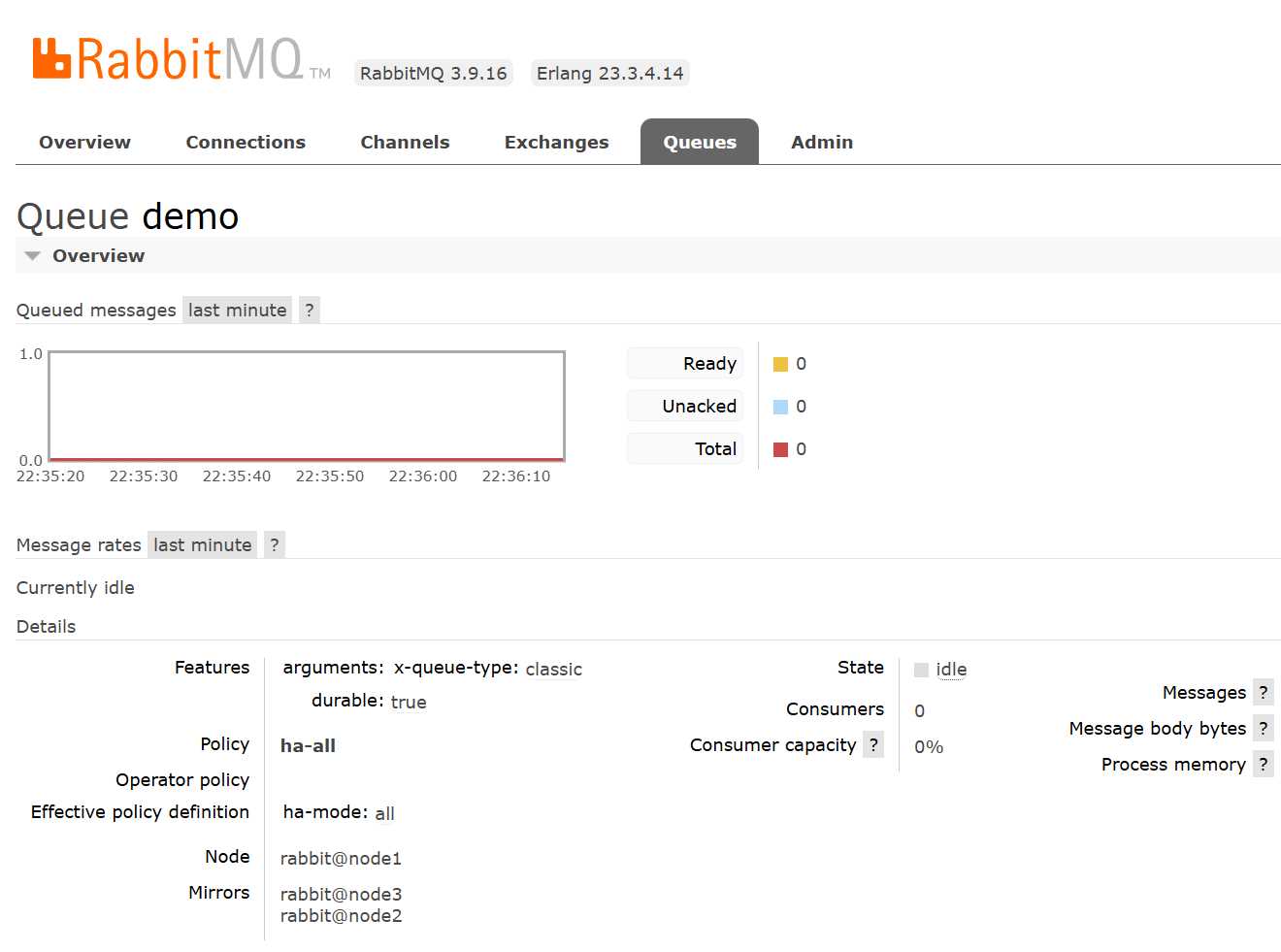
Task: Click the red Total color swatch
Action: point(780,449)
